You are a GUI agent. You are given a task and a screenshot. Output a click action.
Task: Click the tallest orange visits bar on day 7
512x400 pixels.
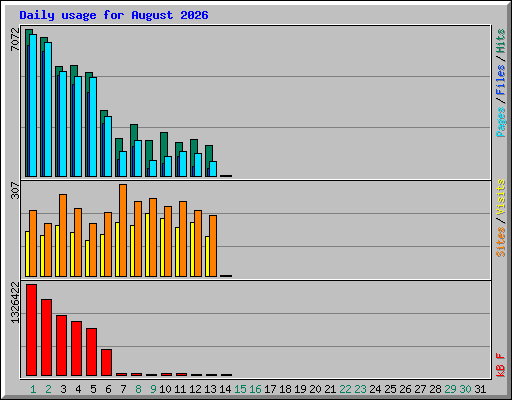(x=123, y=230)
